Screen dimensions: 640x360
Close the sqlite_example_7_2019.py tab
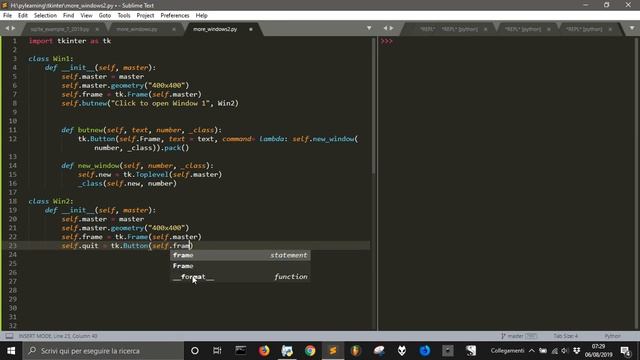(97, 29)
